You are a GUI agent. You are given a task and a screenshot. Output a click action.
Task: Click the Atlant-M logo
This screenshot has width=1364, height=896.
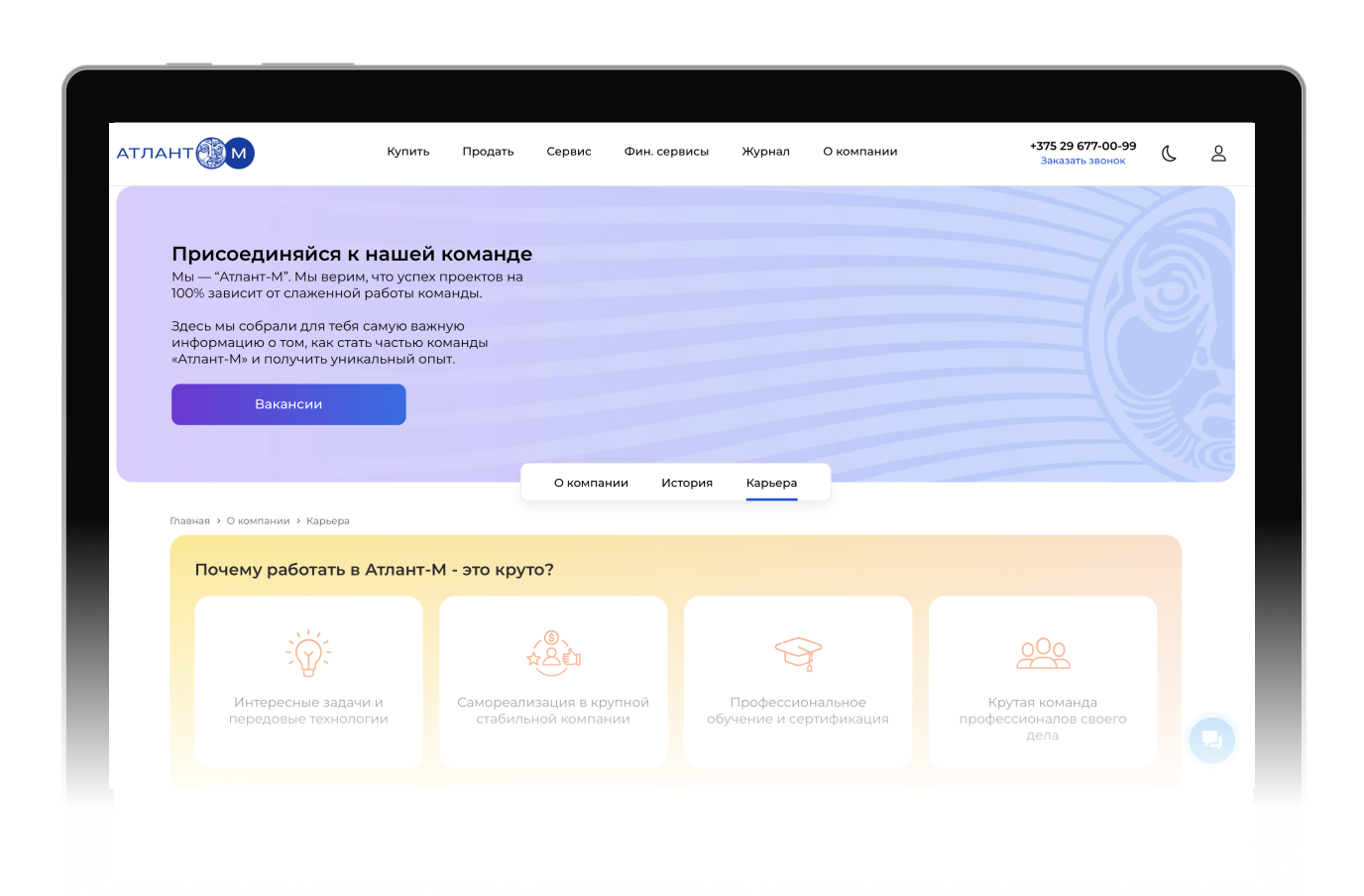[x=185, y=154]
